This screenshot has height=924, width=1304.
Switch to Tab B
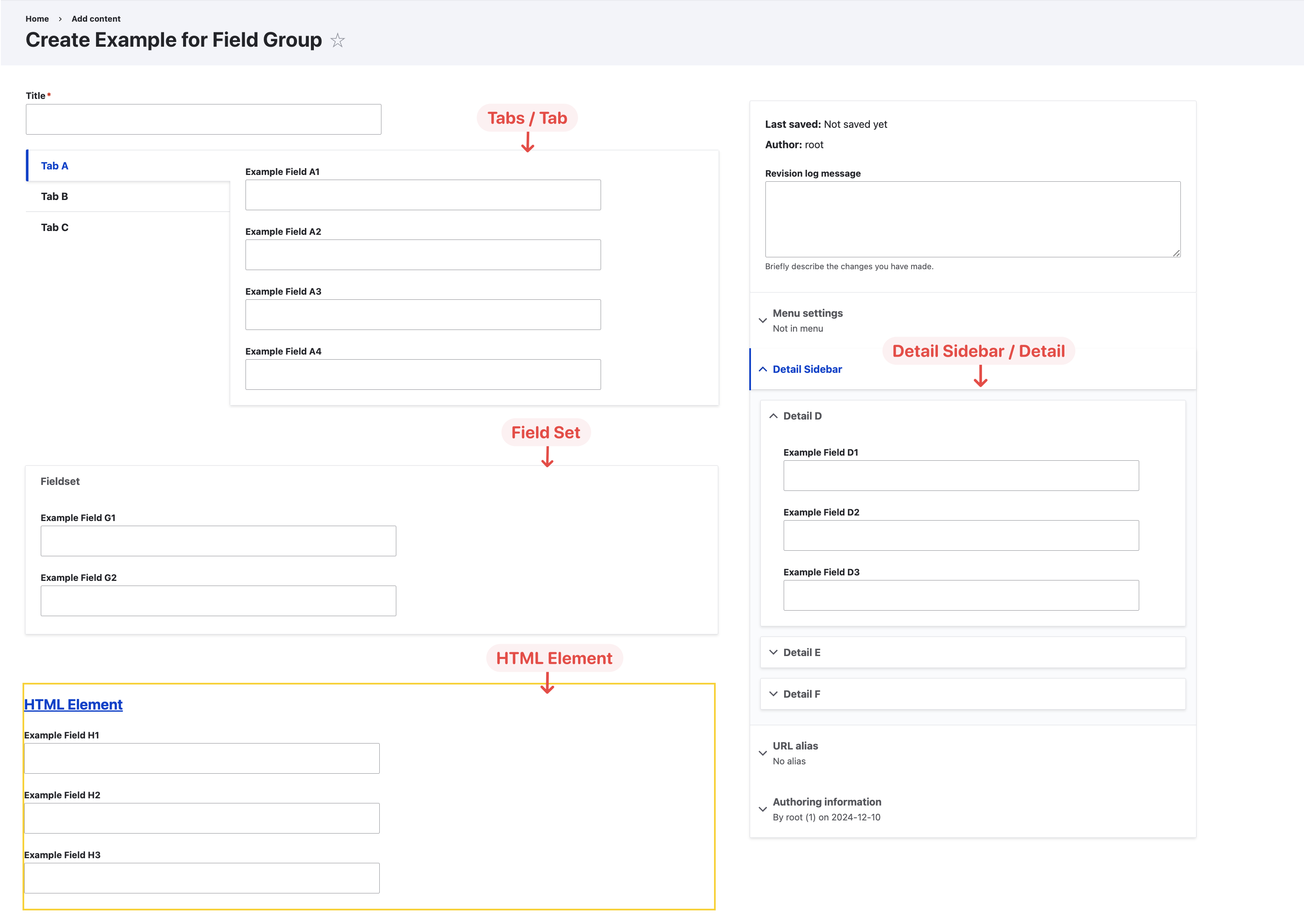point(129,196)
